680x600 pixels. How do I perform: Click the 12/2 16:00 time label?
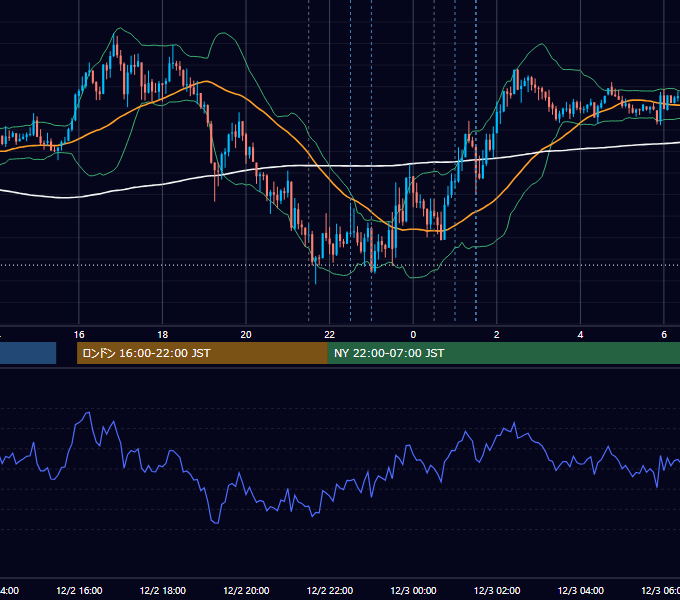[79, 591]
